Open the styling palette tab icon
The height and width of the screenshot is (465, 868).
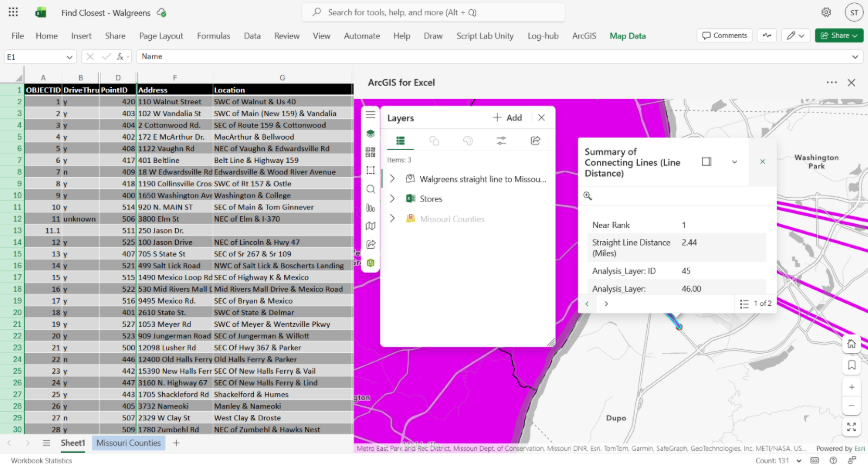[x=468, y=141]
